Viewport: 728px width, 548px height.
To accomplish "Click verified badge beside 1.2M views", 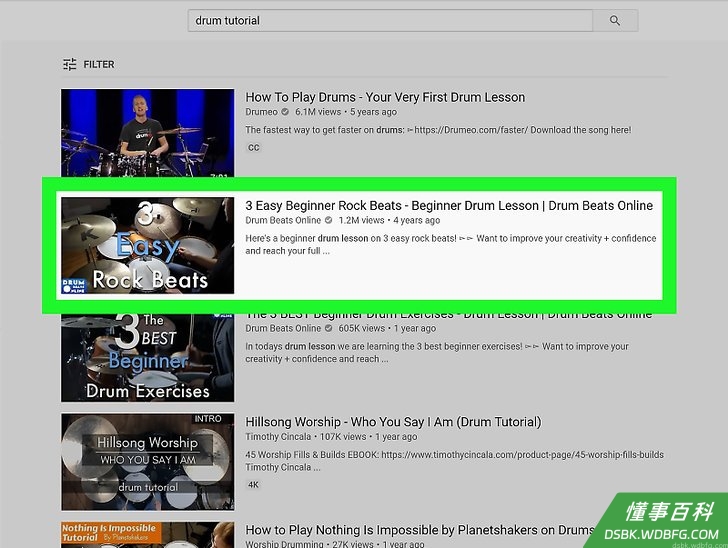I will pyautogui.click(x=328, y=220).
